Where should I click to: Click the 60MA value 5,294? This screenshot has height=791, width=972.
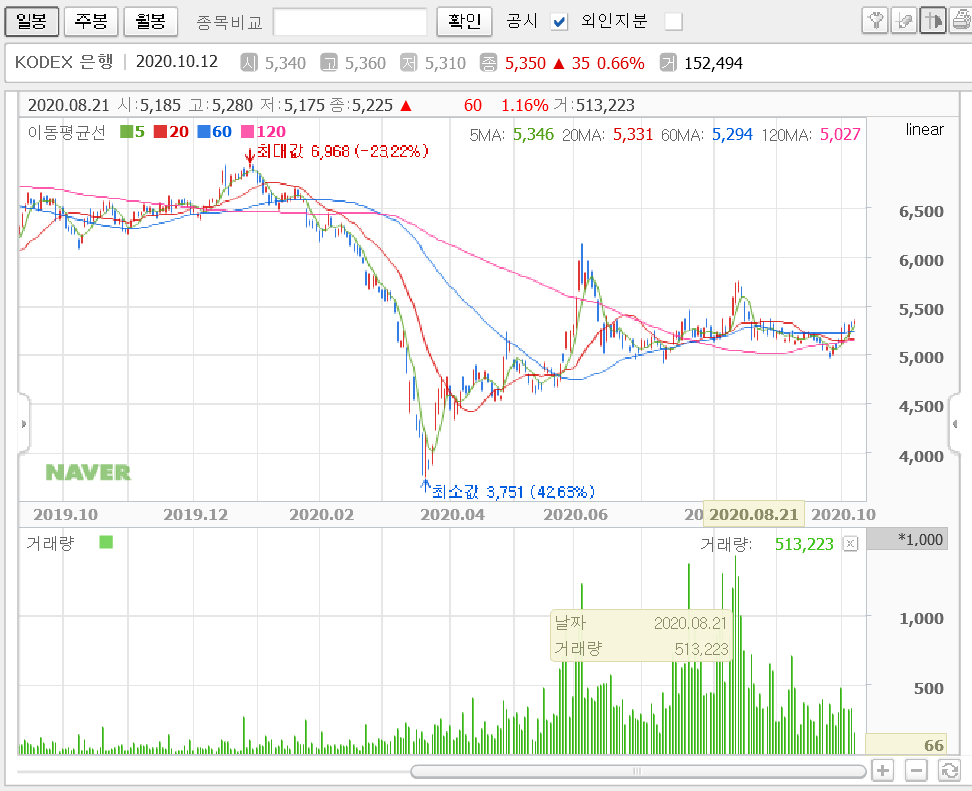click(x=732, y=135)
